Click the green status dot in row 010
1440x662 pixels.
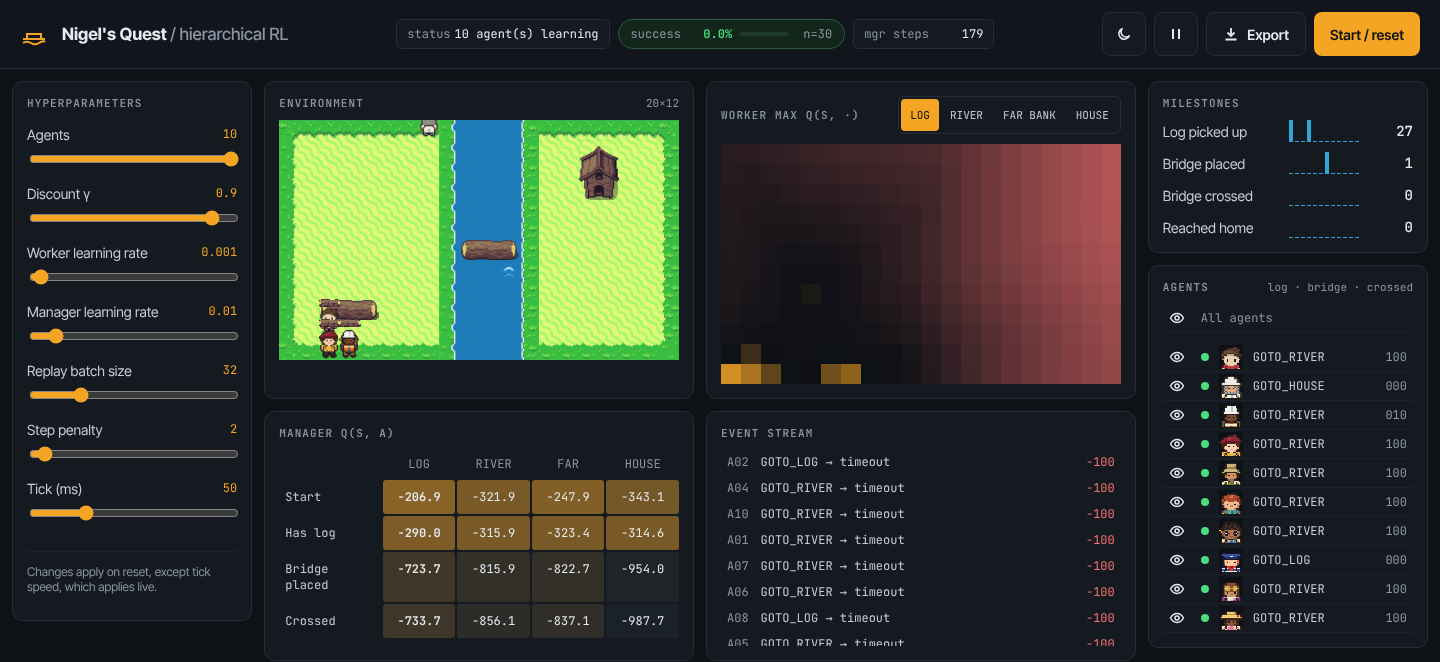(1205, 415)
